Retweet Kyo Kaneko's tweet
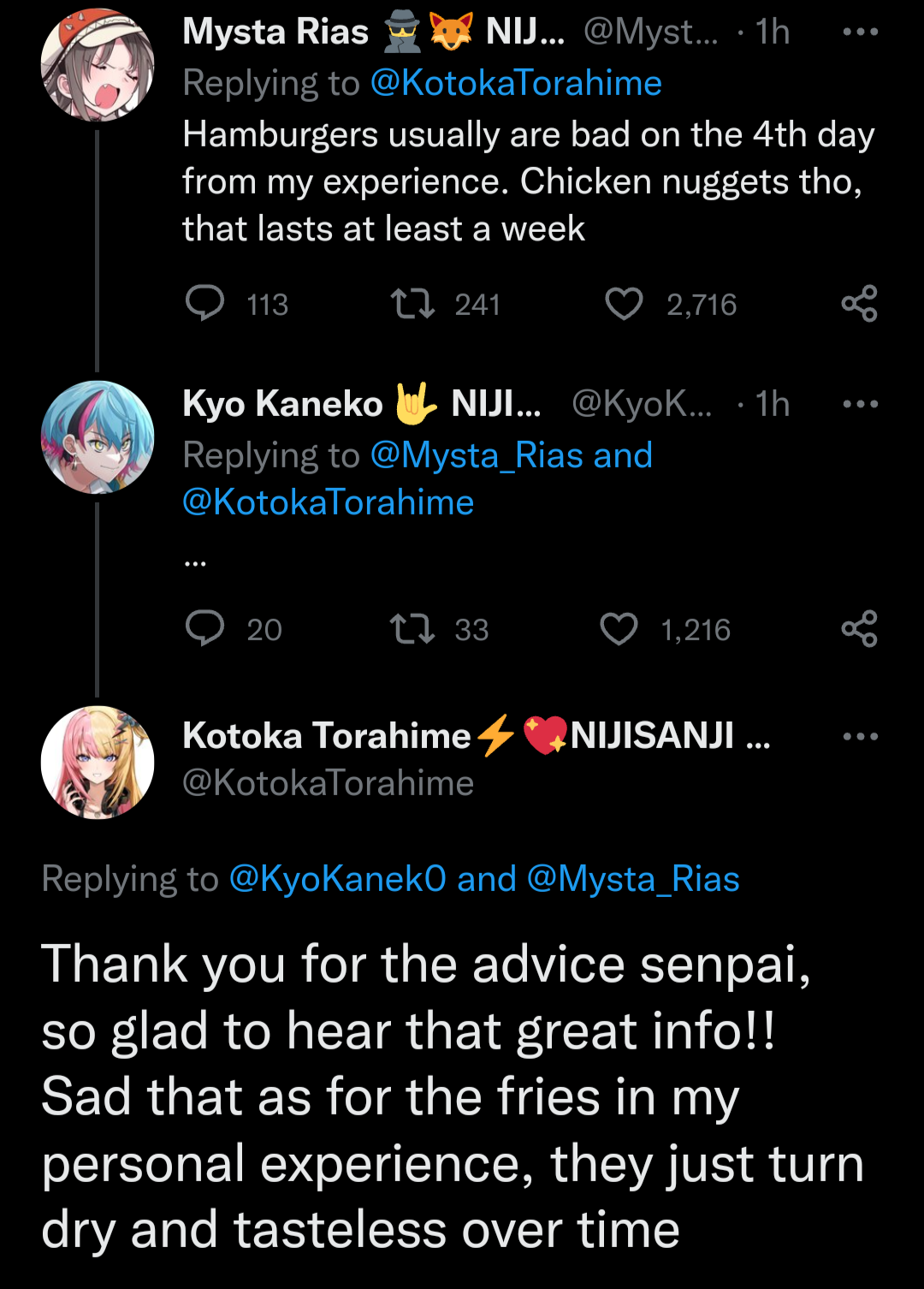The image size is (924, 1289). tap(413, 628)
